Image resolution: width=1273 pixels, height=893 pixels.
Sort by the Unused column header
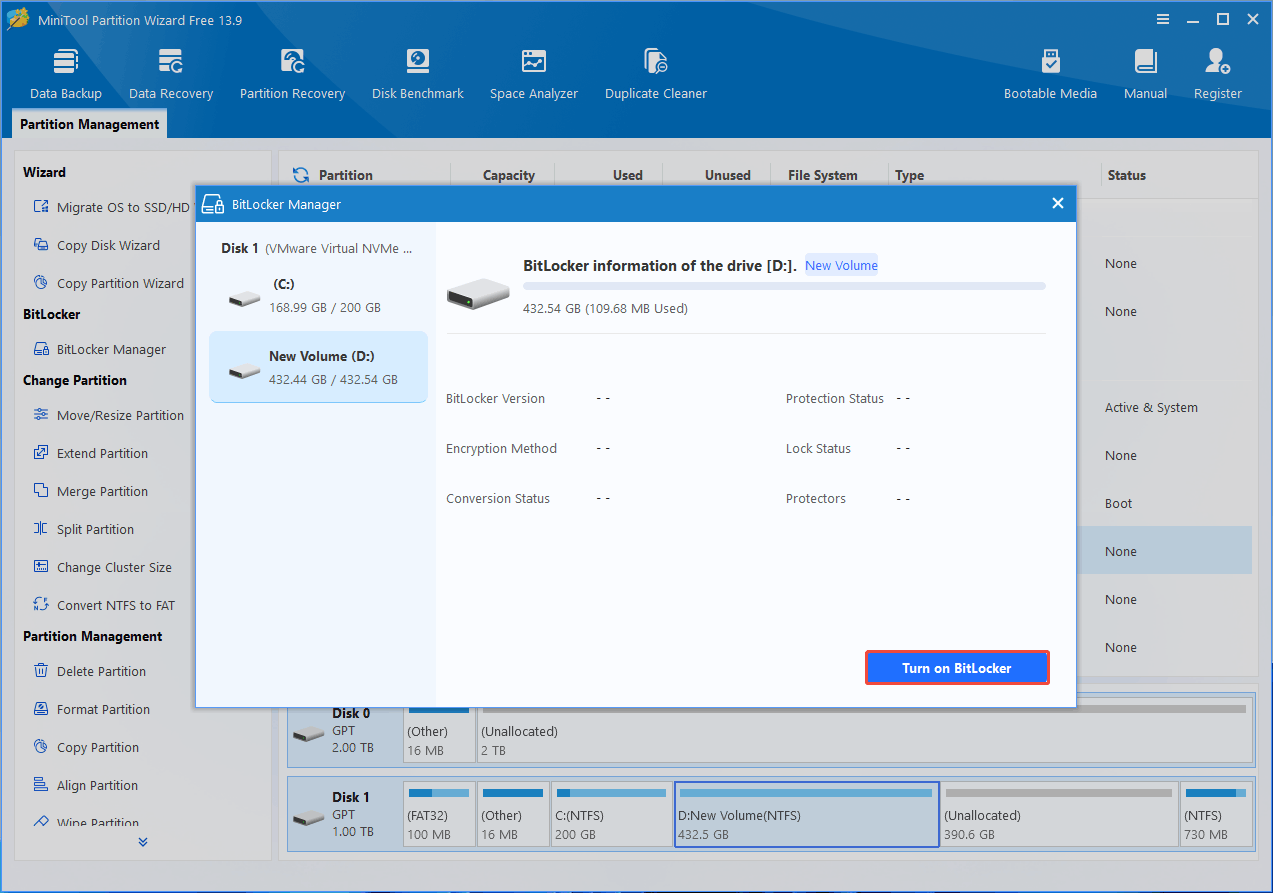coord(728,175)
